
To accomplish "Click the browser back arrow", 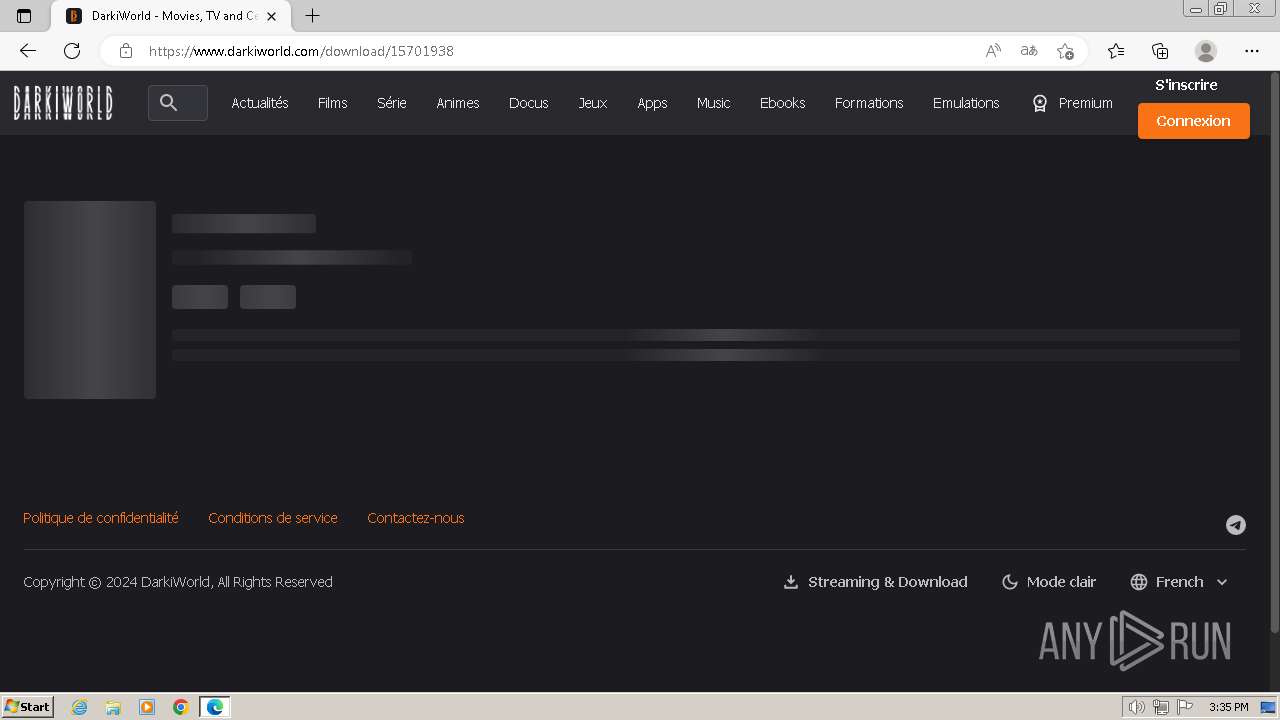I will click(28, 51).
